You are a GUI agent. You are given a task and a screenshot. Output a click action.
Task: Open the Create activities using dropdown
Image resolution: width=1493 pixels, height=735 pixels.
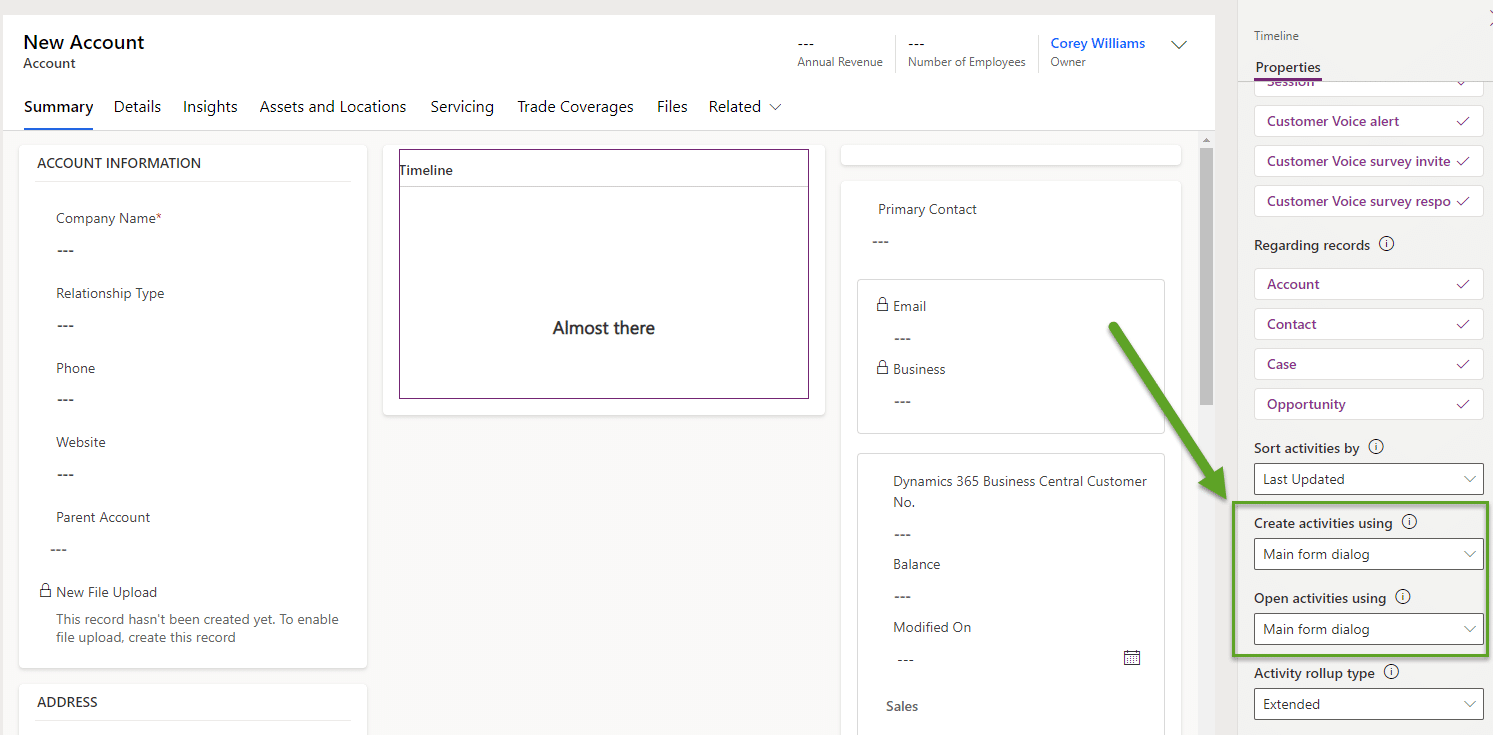1368,554
